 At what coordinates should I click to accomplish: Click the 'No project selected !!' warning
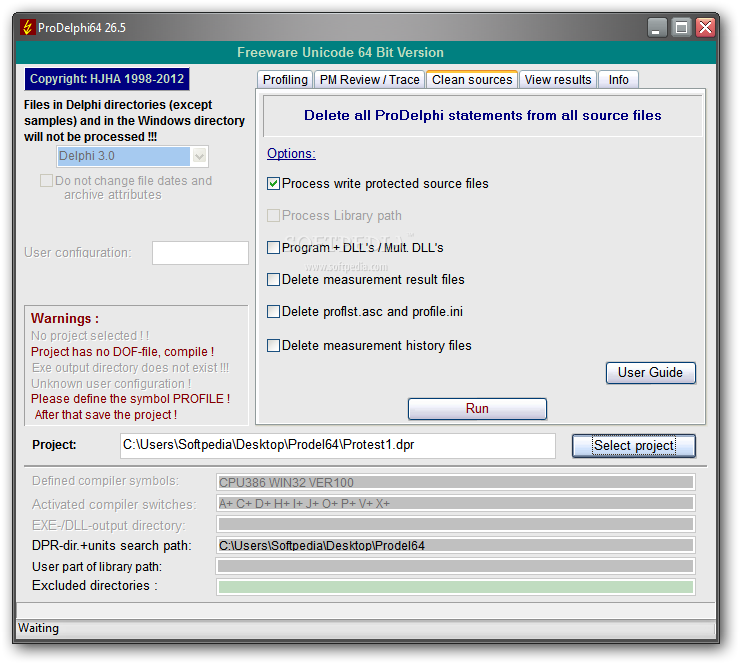pos(90,336)
